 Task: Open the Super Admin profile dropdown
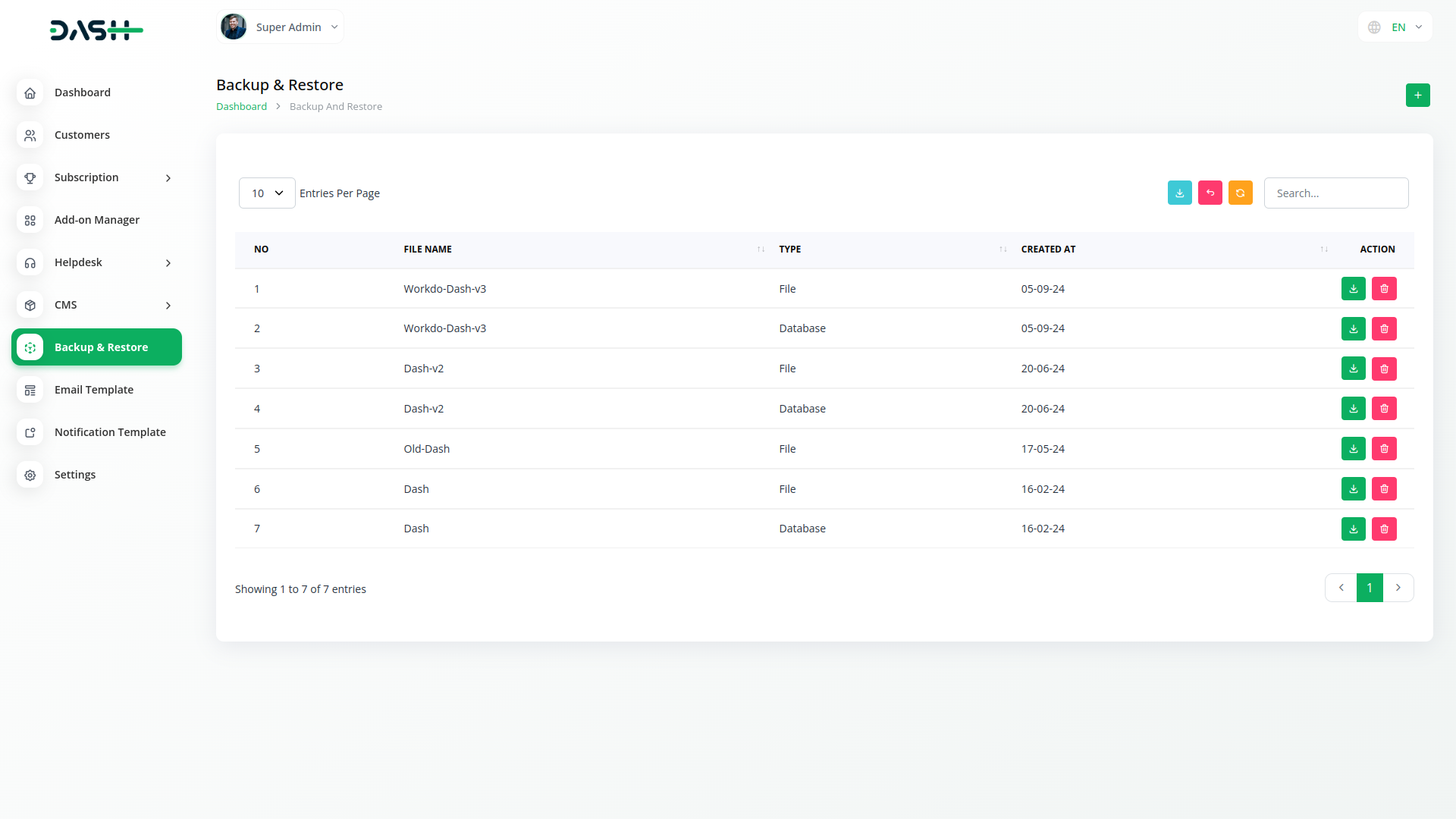pyautogui.click(x=280, y=27)
